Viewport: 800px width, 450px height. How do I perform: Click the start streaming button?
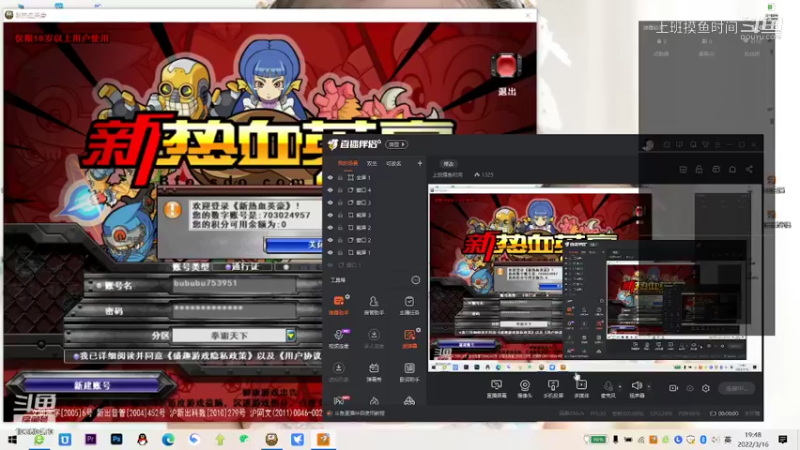(x=736, y=388)
